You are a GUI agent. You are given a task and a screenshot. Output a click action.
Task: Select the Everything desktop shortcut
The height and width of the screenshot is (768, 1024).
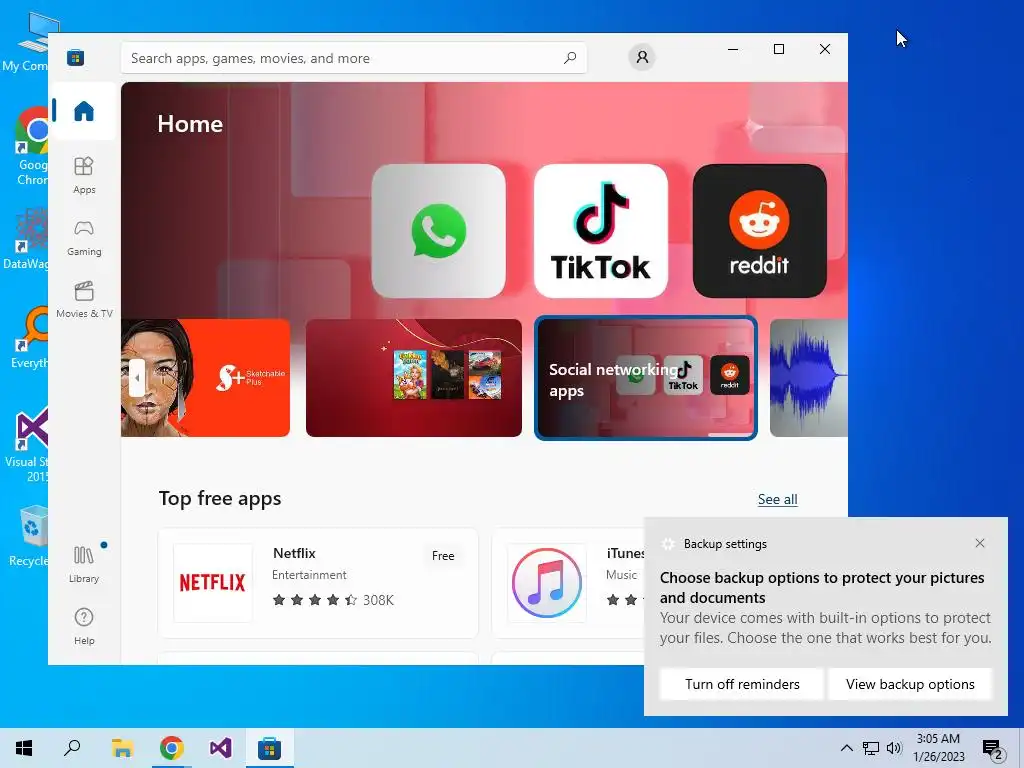(29, 338)
